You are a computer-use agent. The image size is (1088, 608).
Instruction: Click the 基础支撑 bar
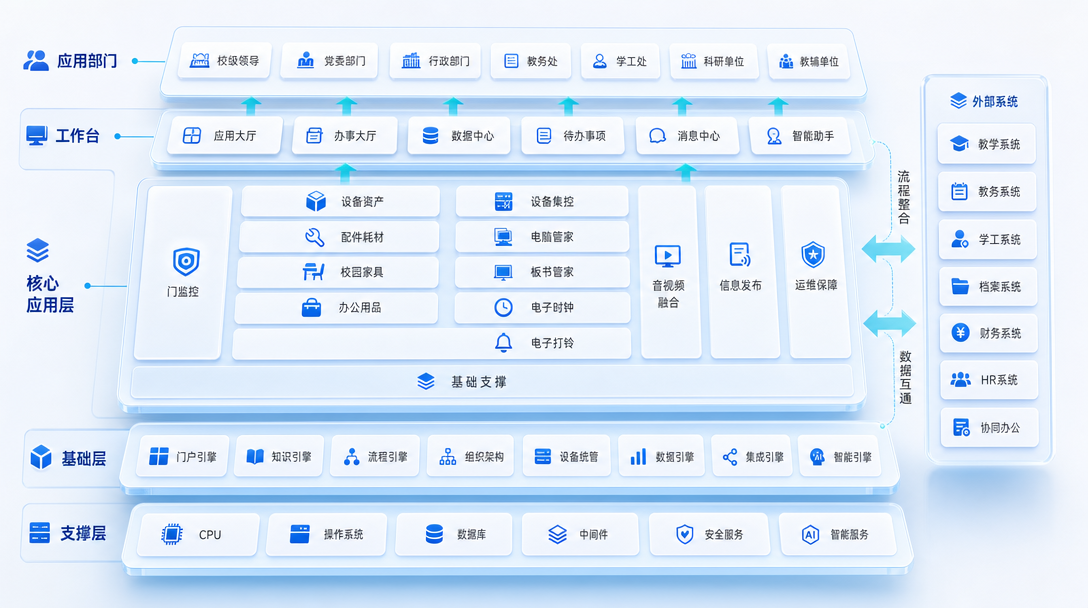491,382
